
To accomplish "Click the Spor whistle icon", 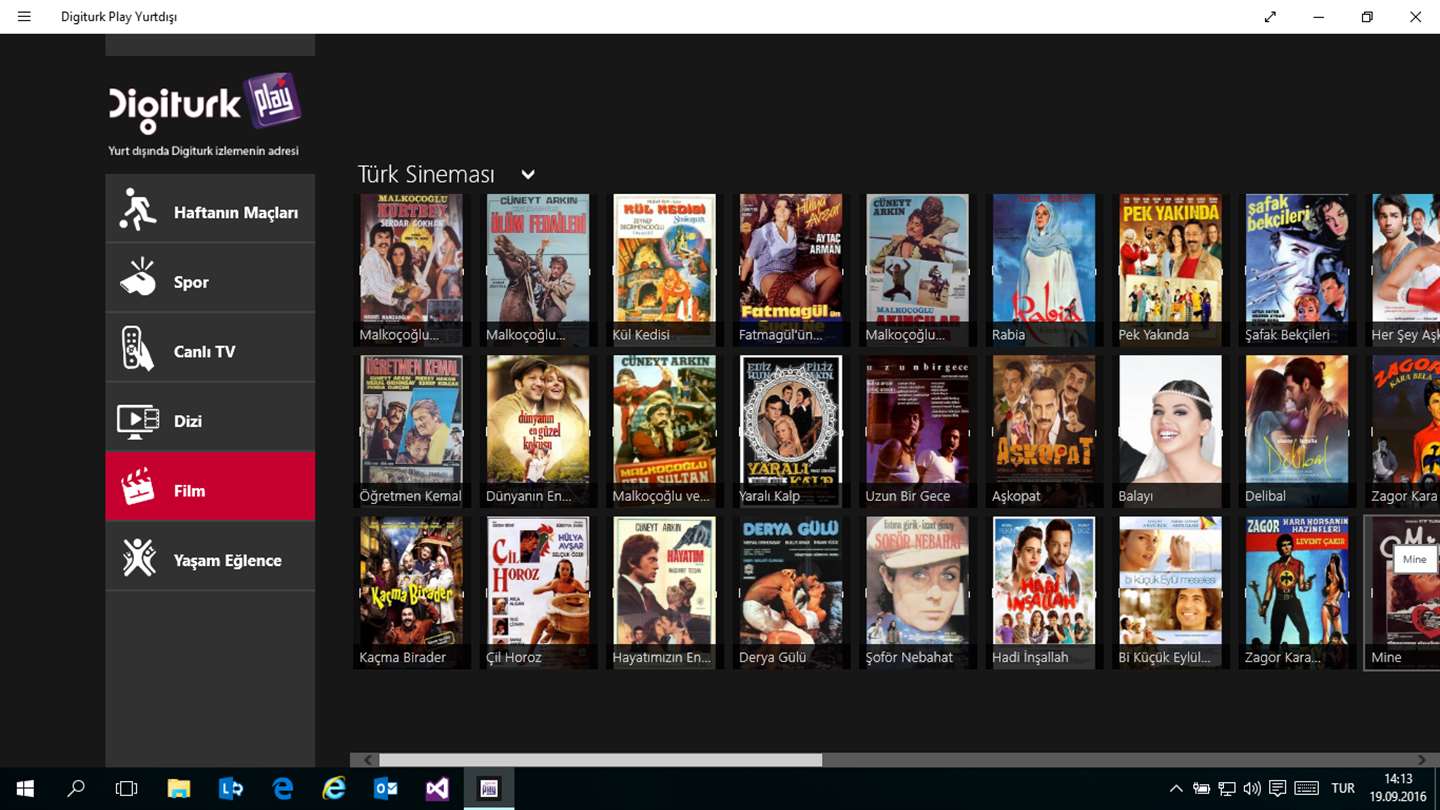I will (x=138, y=279).
